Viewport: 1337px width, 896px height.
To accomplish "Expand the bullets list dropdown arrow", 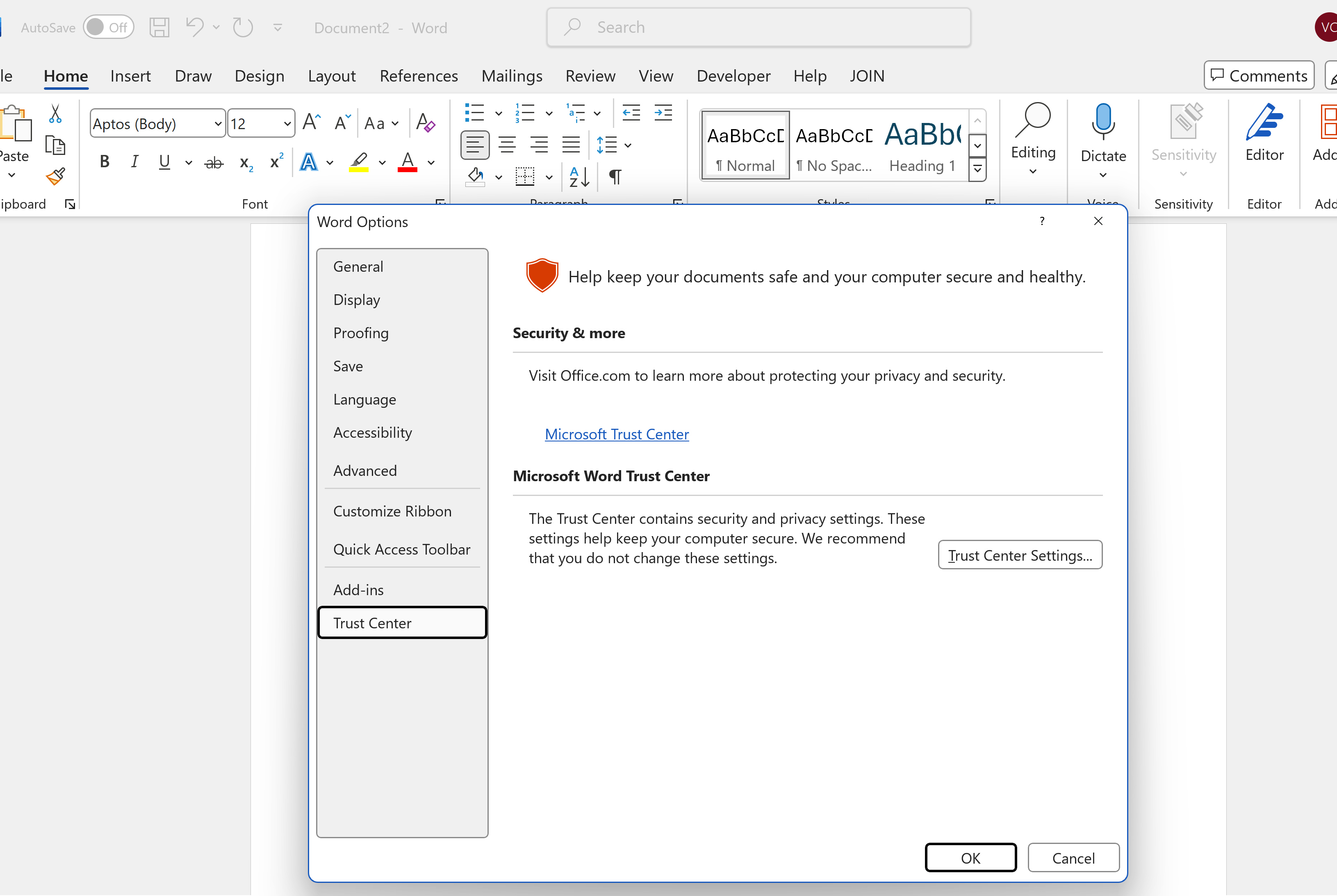I will [x=499, y=113].
